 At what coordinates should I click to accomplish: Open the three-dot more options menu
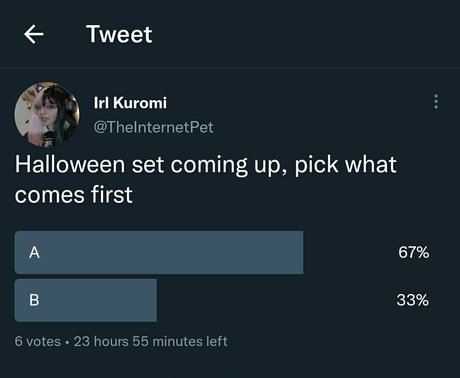pyautogui.click(x=436, y=102)
